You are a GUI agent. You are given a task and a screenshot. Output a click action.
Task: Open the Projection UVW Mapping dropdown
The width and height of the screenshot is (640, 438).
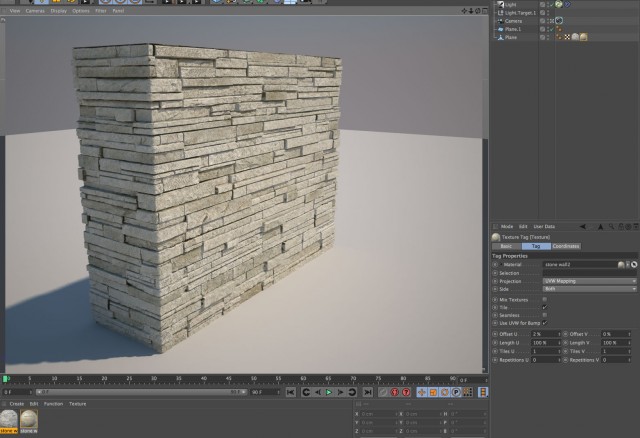click(x=589, y=281)
